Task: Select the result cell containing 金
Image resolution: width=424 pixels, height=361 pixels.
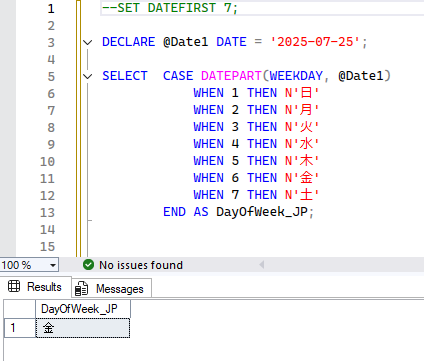Action: point(83,328)
